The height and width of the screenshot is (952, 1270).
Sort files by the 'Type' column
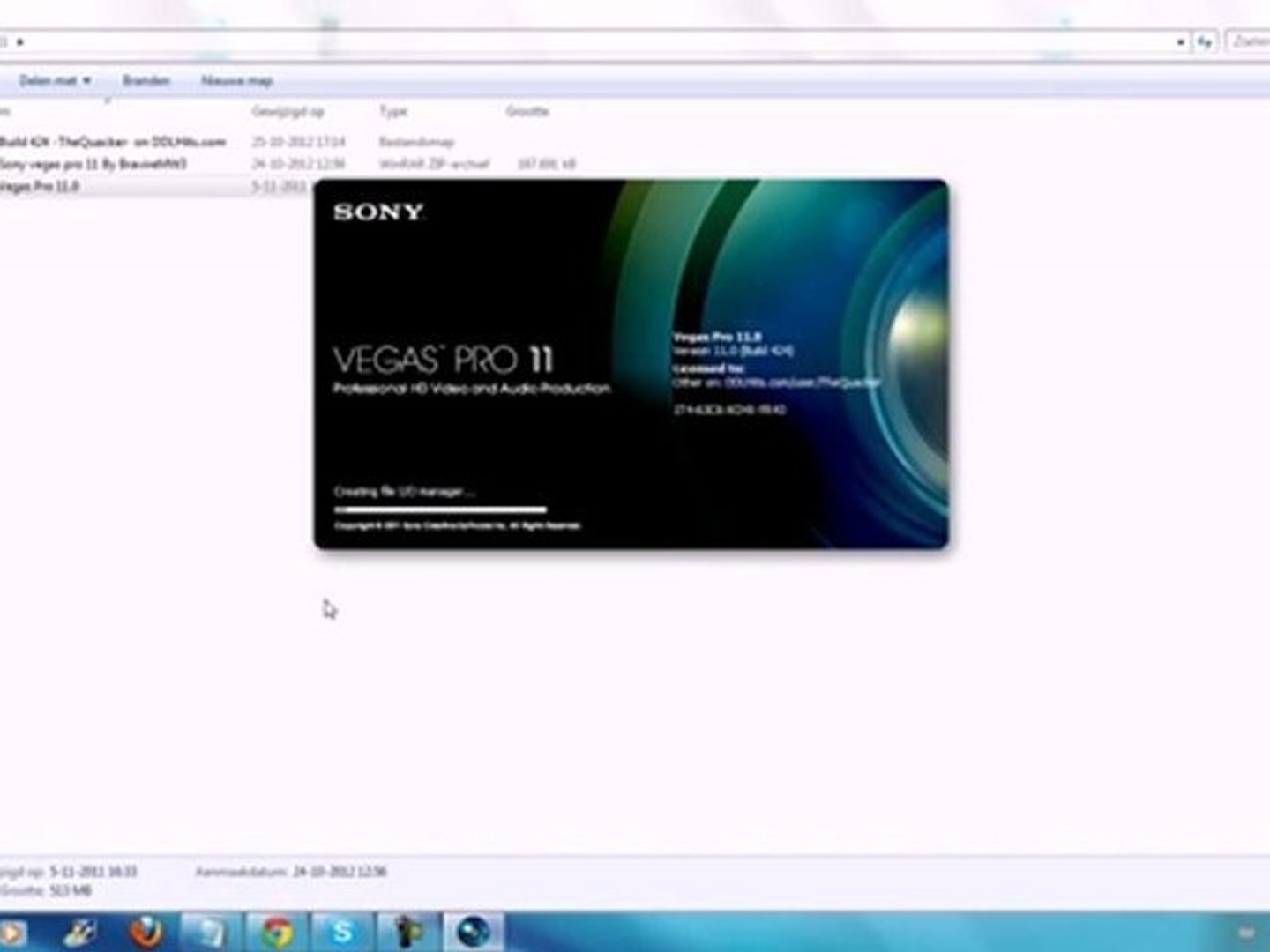coord(393,111)
